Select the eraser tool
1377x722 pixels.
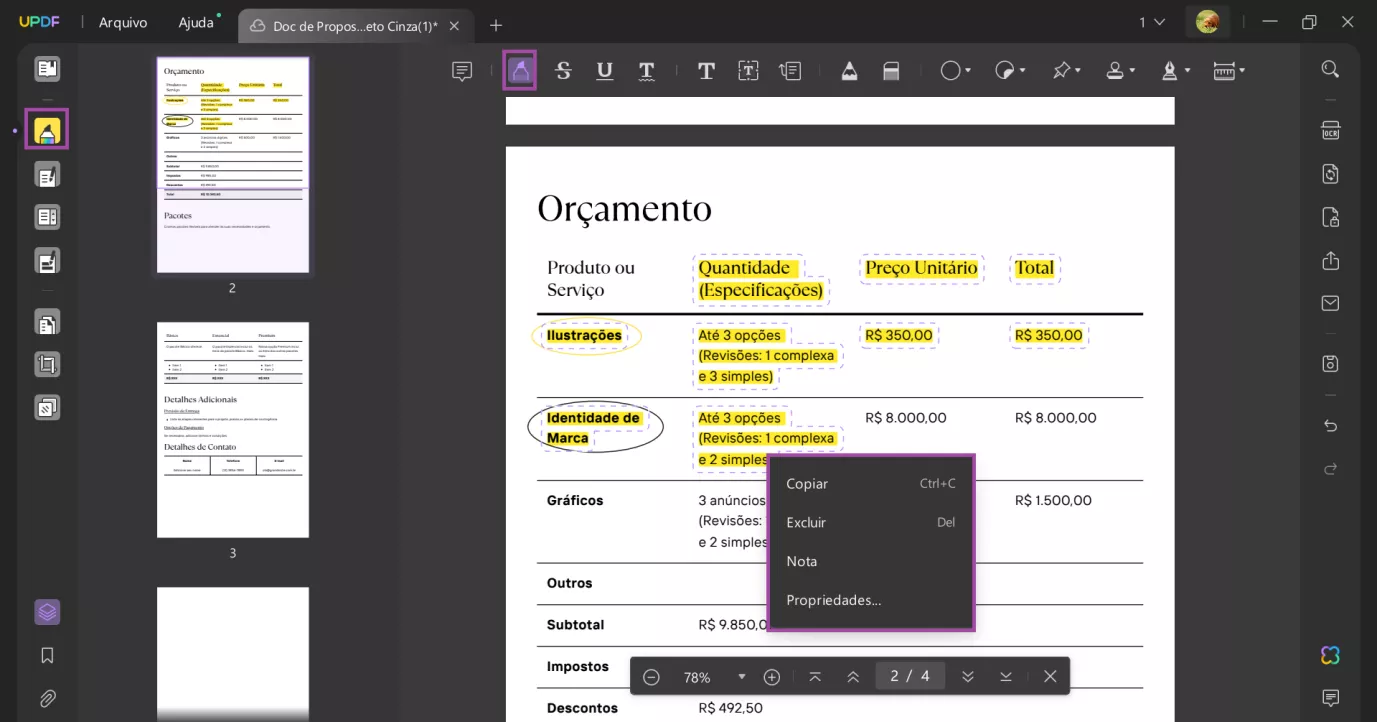891,71
